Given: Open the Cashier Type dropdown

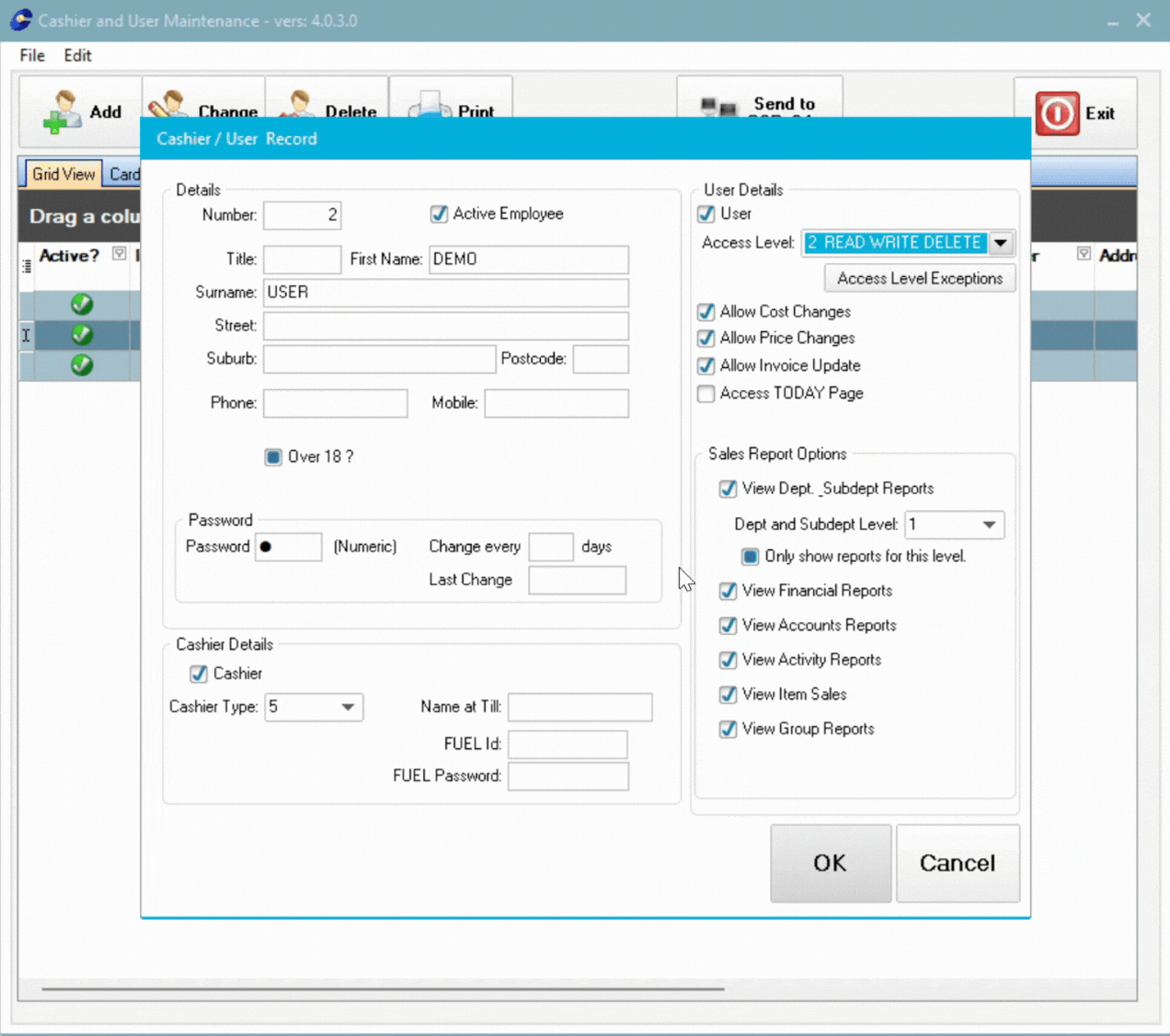Looking at the screenshot, I should 348,707.
